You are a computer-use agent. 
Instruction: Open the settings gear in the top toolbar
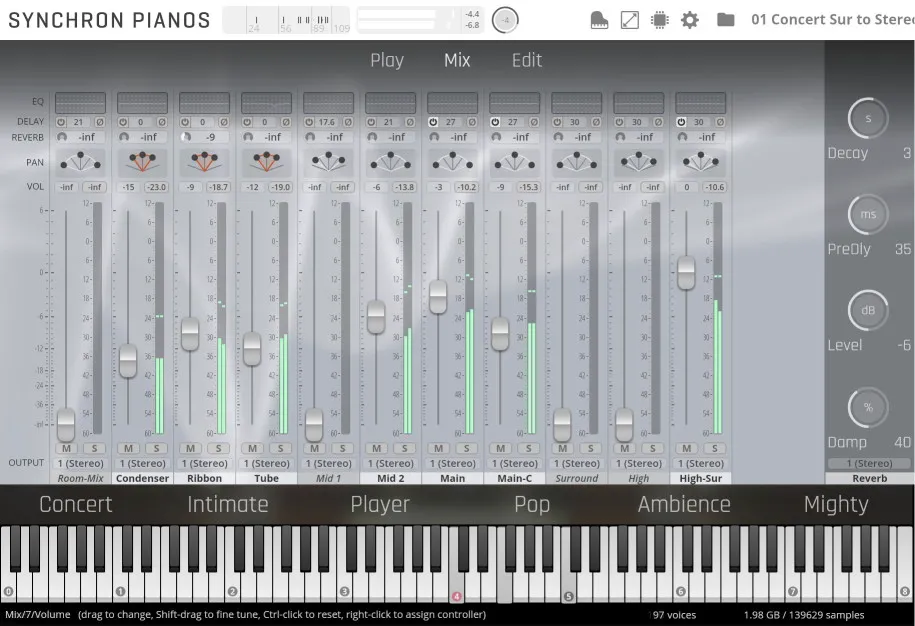click(x=690, y=18)
